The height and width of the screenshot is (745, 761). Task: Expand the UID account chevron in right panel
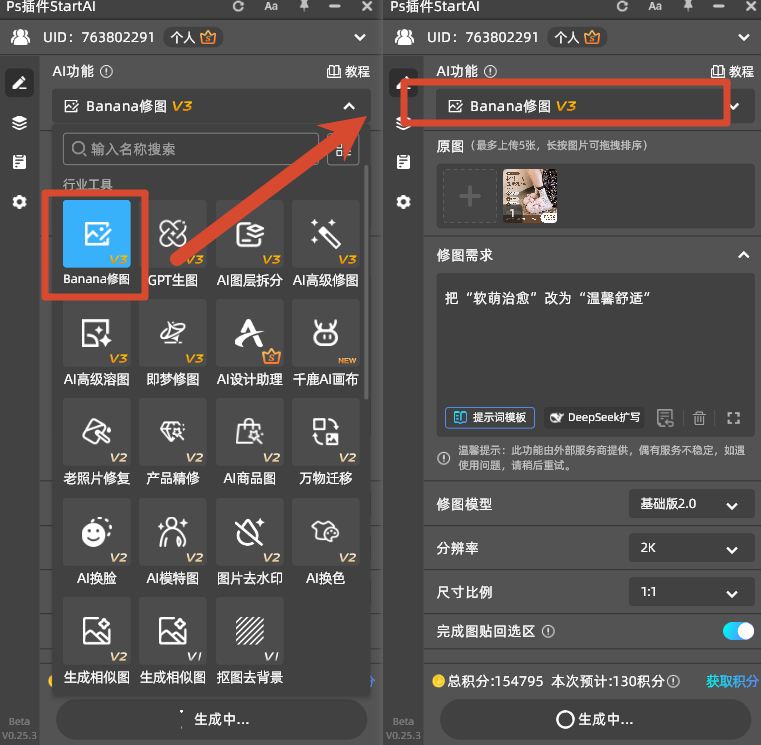(744, 37)
